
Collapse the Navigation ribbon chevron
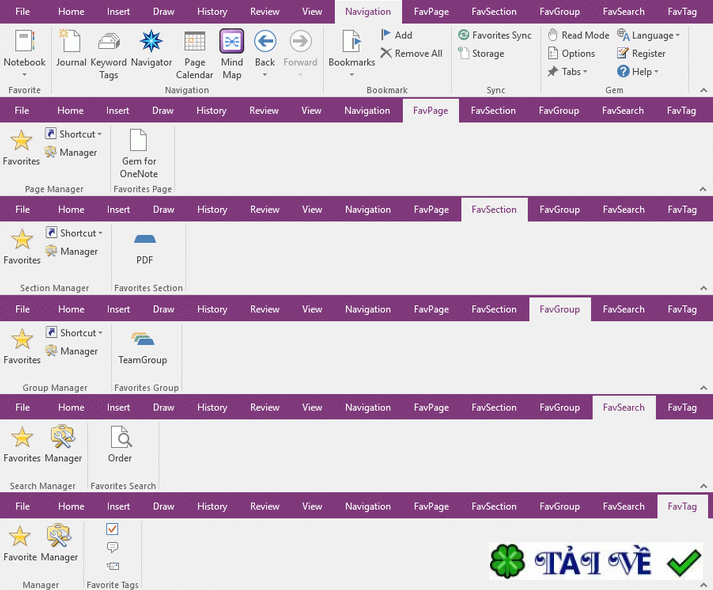click(703, 90)
